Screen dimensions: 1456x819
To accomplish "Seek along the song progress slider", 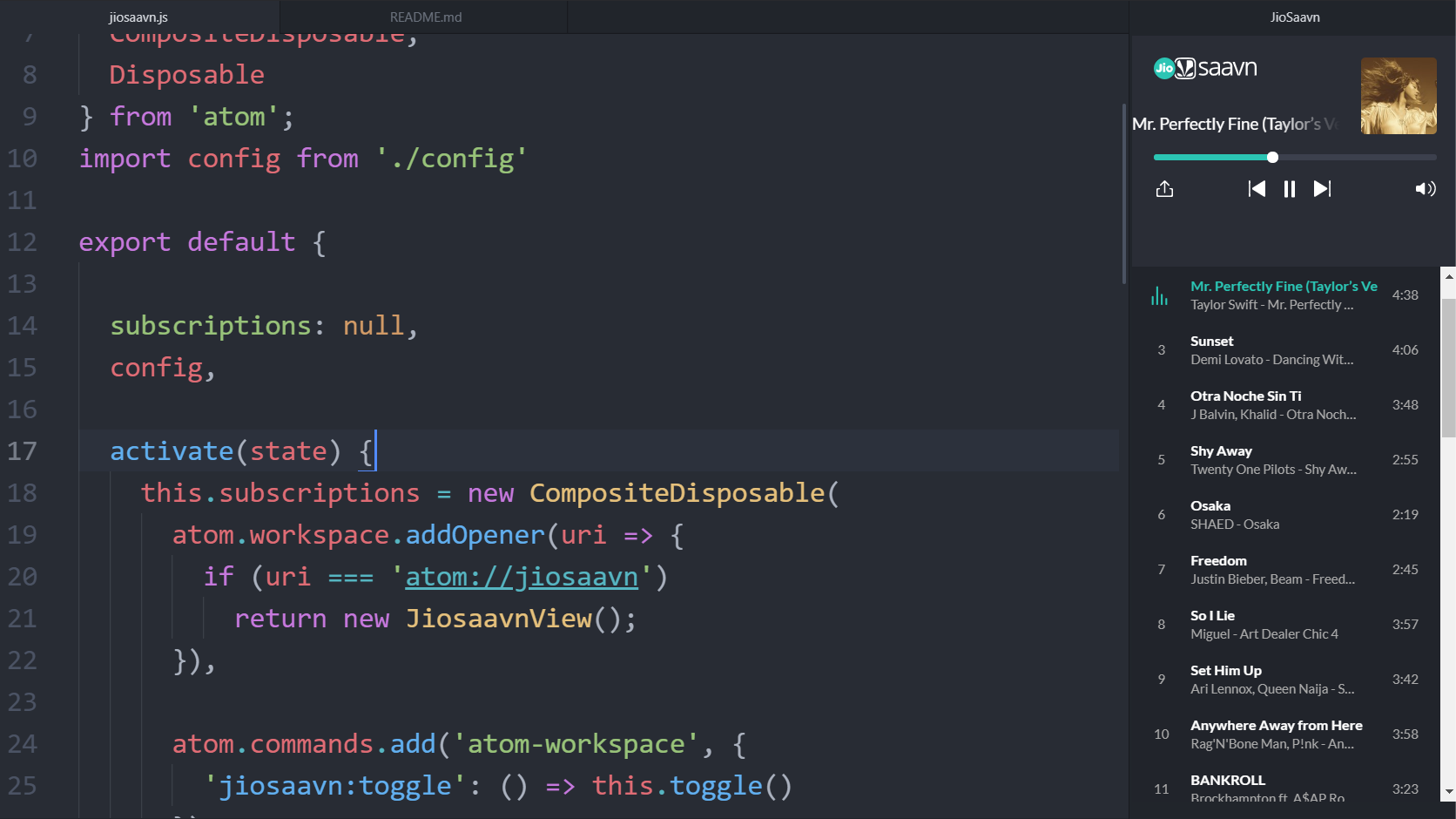I will (1295, 158).
